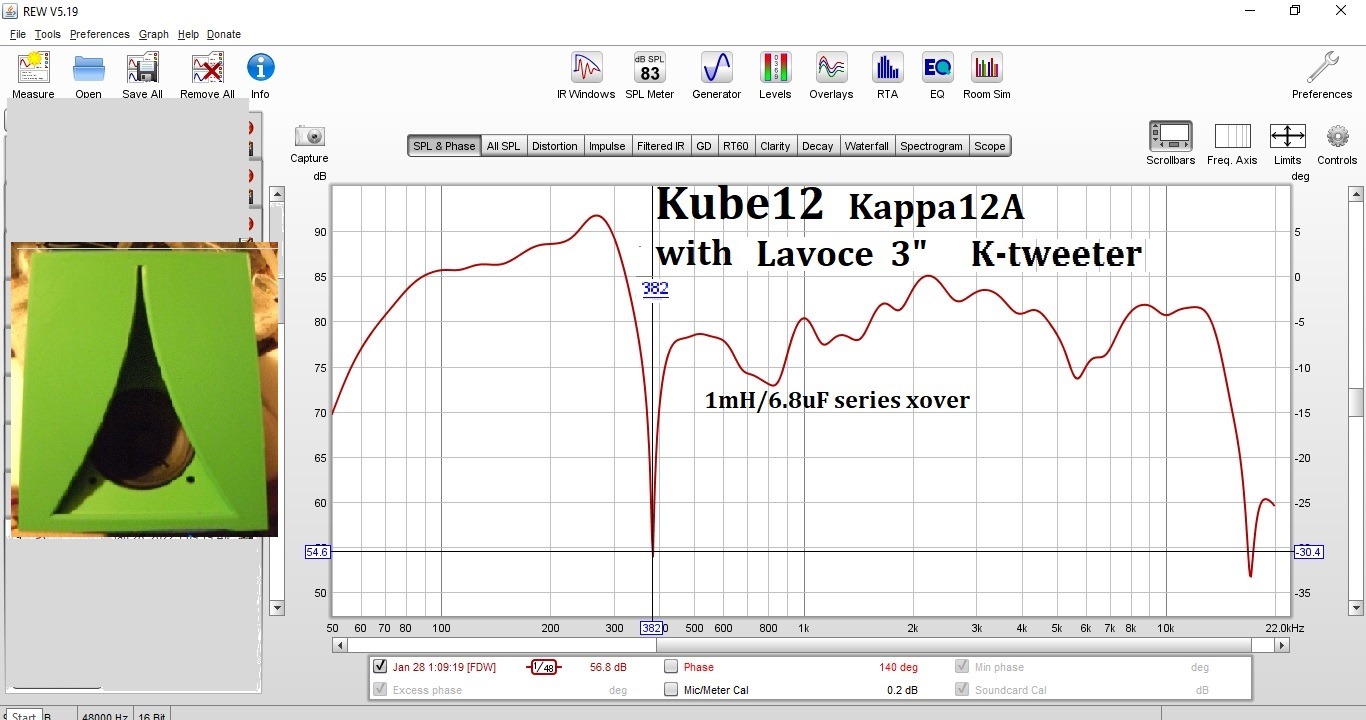
Task: Enable the Phase trace checkbox
Action: click(x=671, y=667)
